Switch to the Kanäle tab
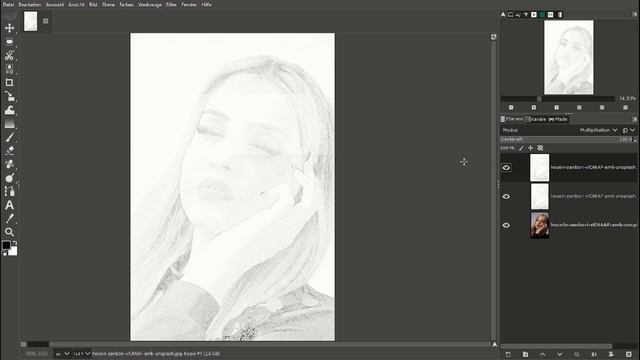This screenshot has height=360, width=640. [536, 119]
